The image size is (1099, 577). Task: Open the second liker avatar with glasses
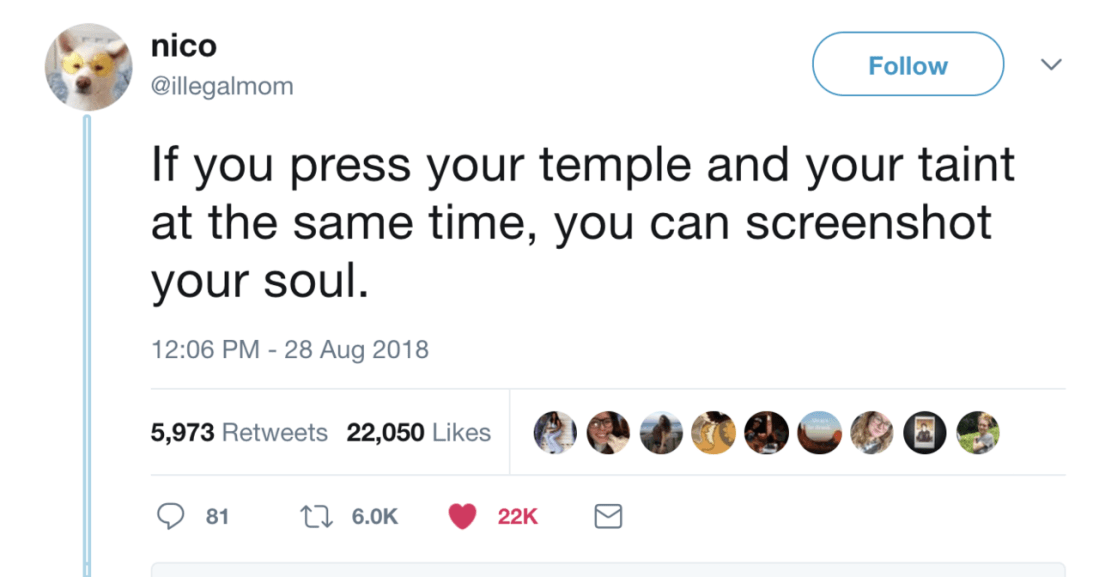click(607, 433)
